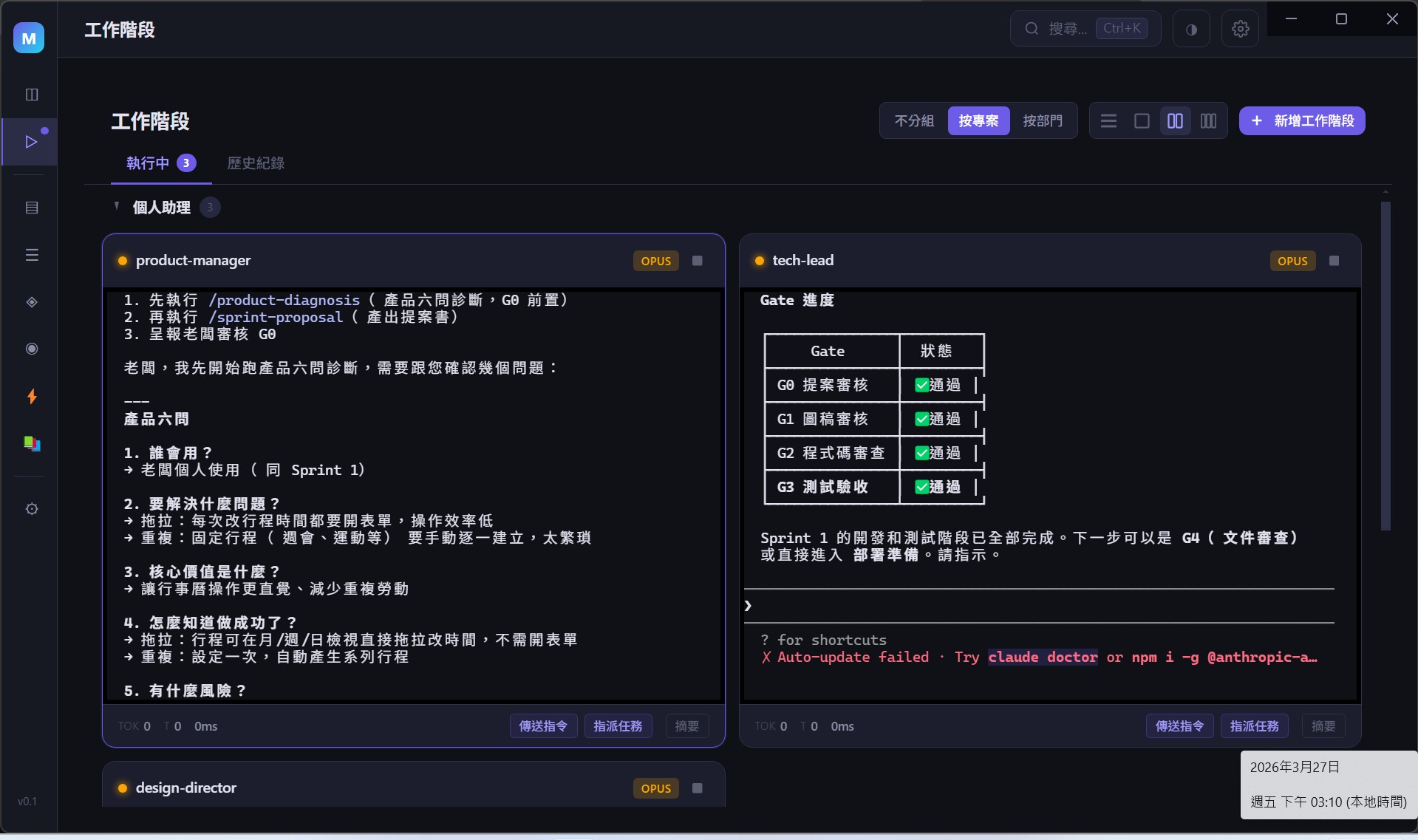Switch to three-column layout

[x=1208, y=120]
